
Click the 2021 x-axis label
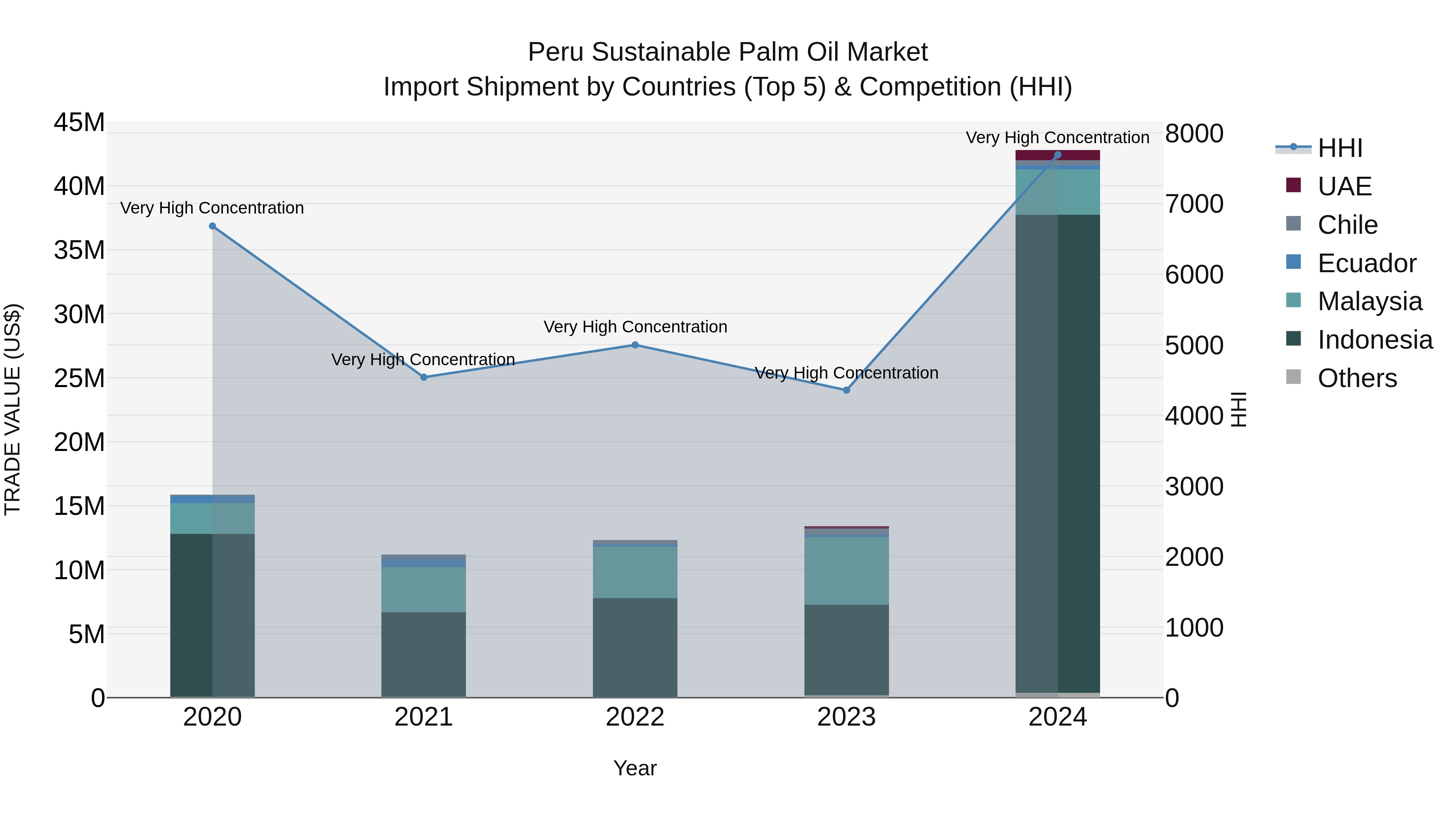pos(424,717)
